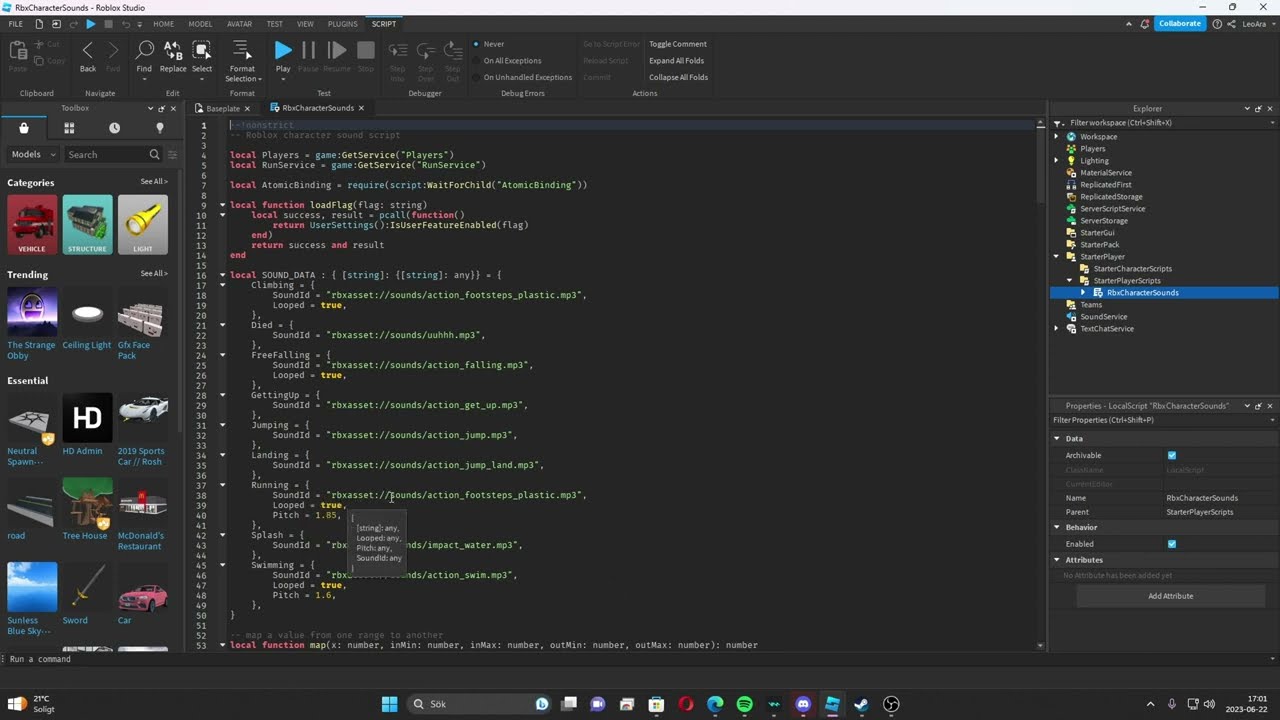Select the Never debug errors option
1280x720 pixels.
pyautogui.click(x=489, y=44)
